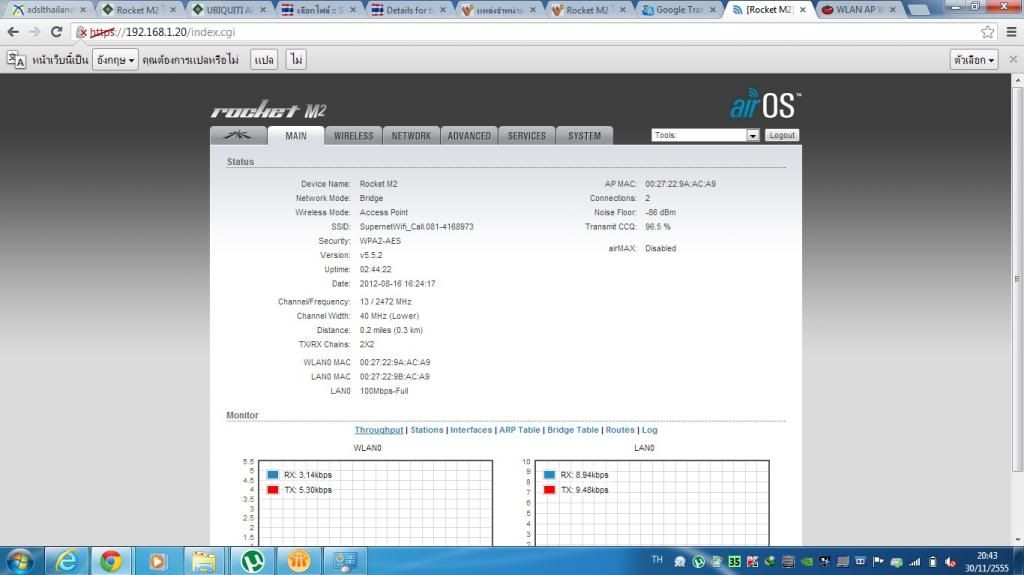1024x575 pixels.
Task: Open the ตัวเลือก options dropdown
Action: point(974,59)
